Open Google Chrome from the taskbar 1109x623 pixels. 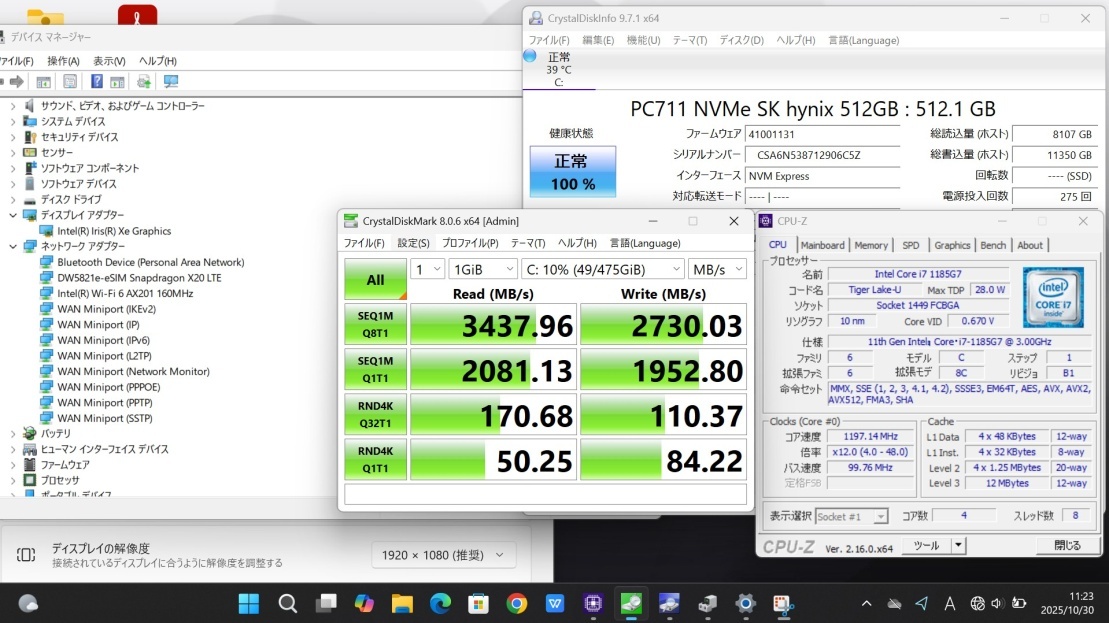tap(517, 603)
